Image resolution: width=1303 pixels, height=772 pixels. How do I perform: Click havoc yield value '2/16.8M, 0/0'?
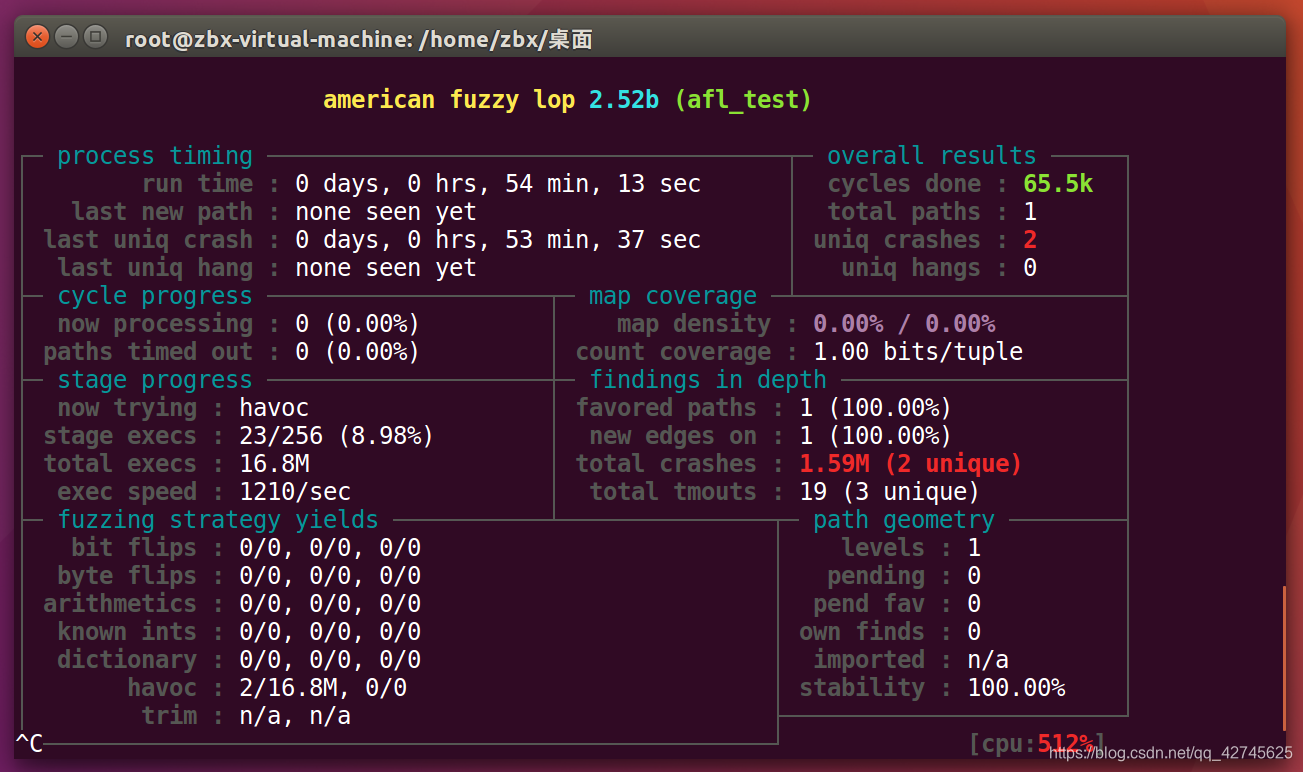coord(323,688)
